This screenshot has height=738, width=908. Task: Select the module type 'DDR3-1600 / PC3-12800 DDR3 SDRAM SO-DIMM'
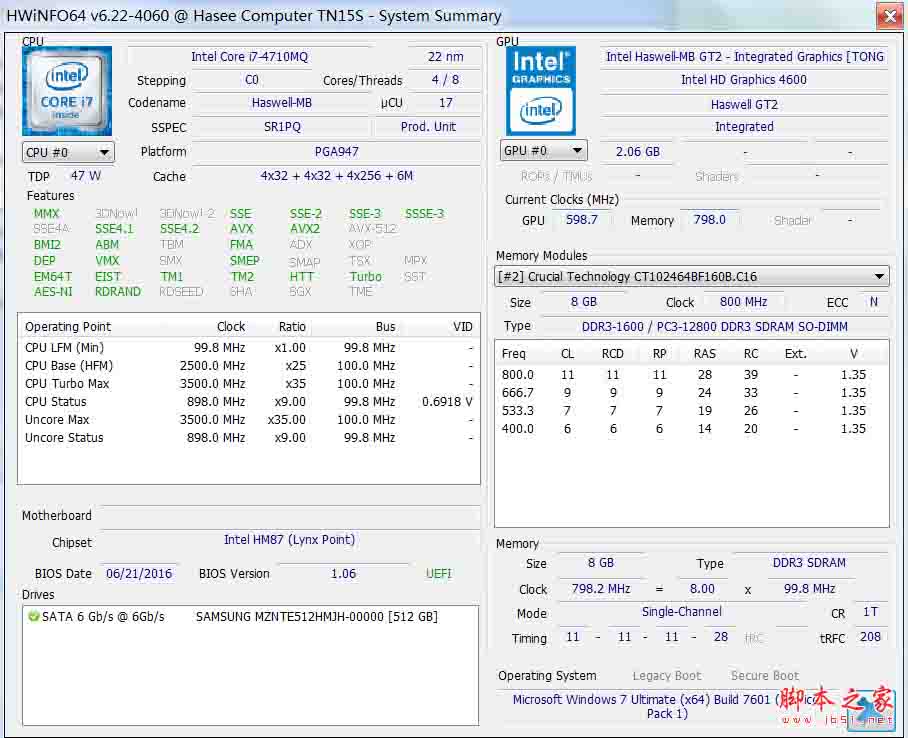pyautogui.click(x=715, y=327)
